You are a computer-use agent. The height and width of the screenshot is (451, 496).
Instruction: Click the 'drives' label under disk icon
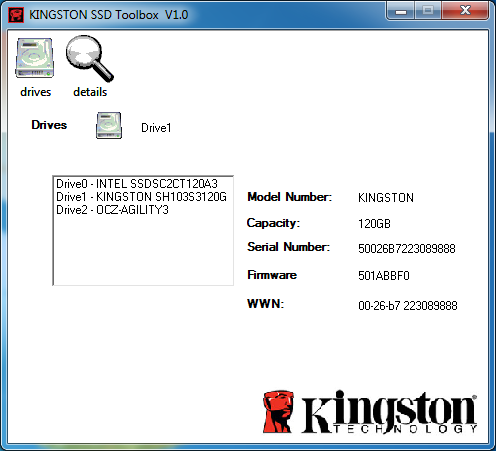(36, 92)
